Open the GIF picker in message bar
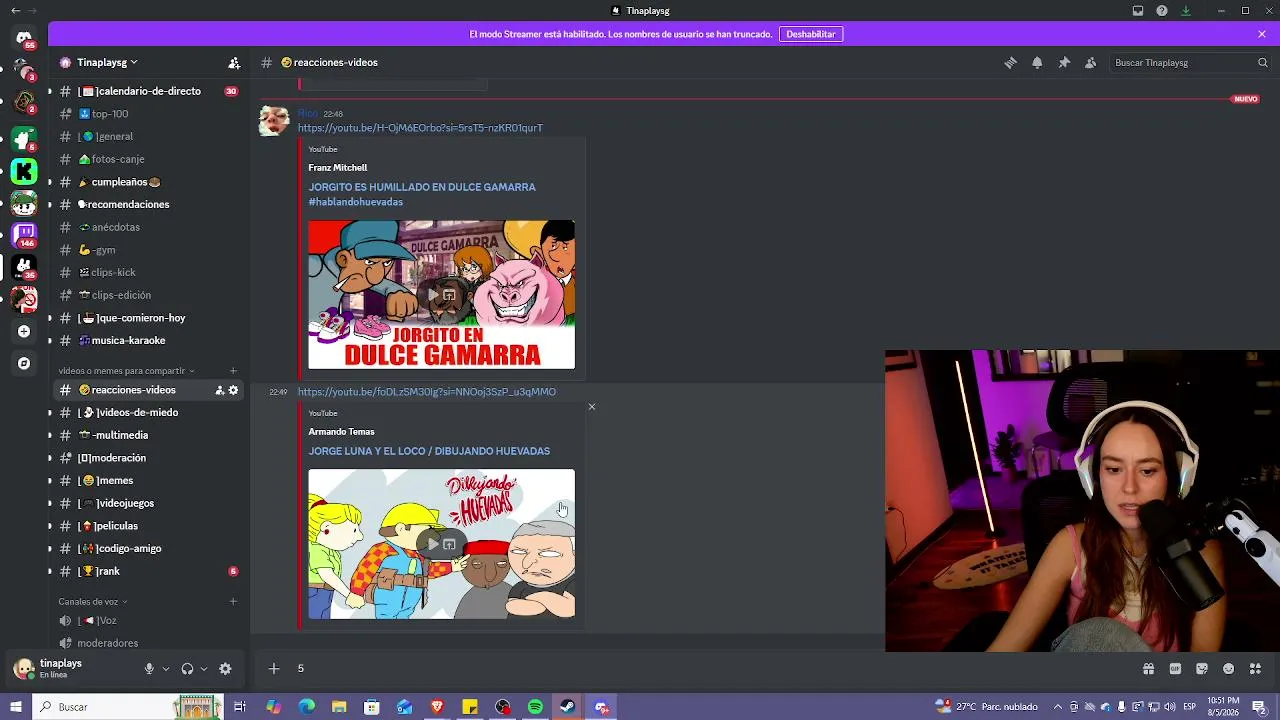This screenshot has width=1280, height=720. click(1175, 669)
